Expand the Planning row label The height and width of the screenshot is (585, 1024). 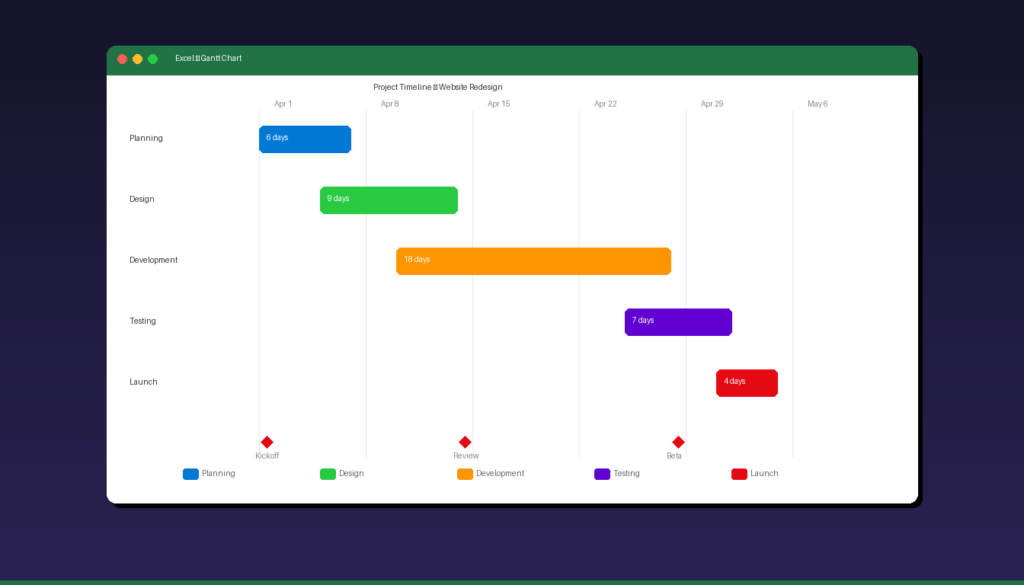tap(146, 138)
